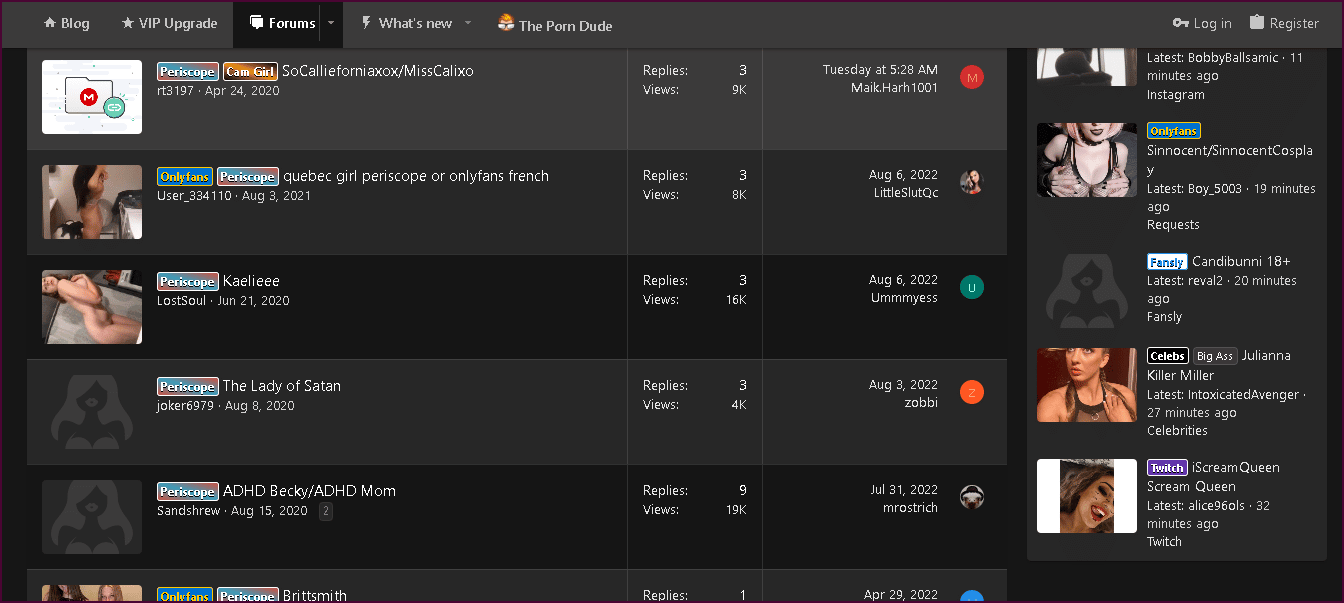Click last poster name Ummmyess

[904, 298]
